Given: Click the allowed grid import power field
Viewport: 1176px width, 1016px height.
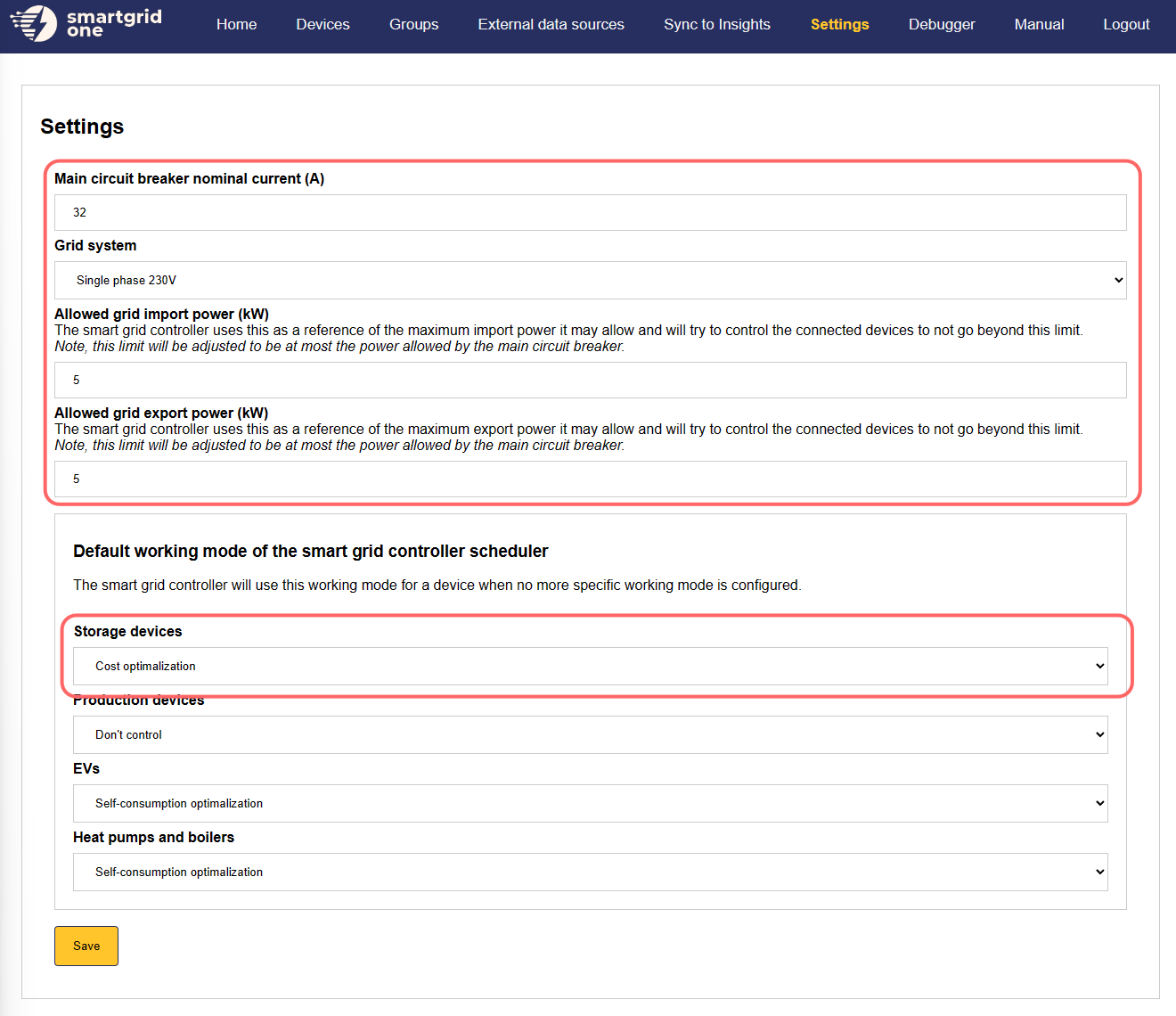Looking at the screenshot, I should click(590, 381).
